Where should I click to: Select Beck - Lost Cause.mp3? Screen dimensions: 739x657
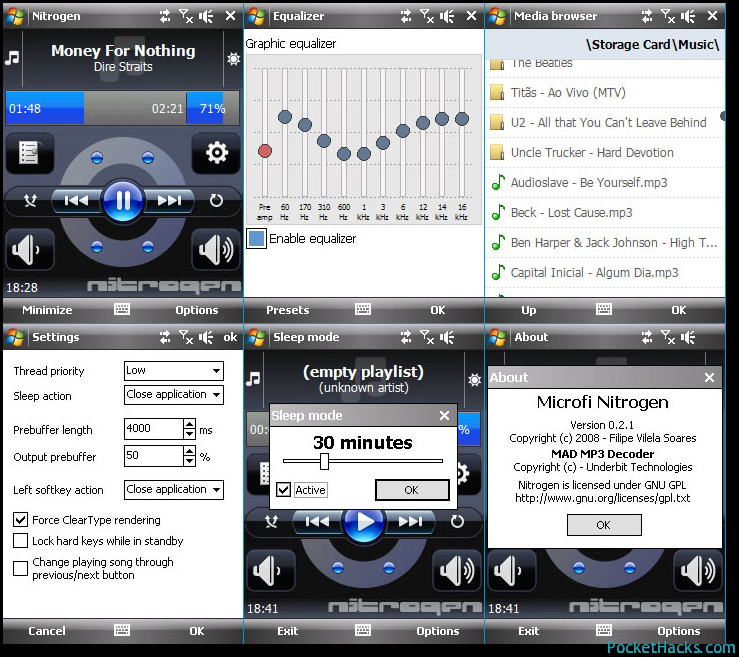point(605,213)
